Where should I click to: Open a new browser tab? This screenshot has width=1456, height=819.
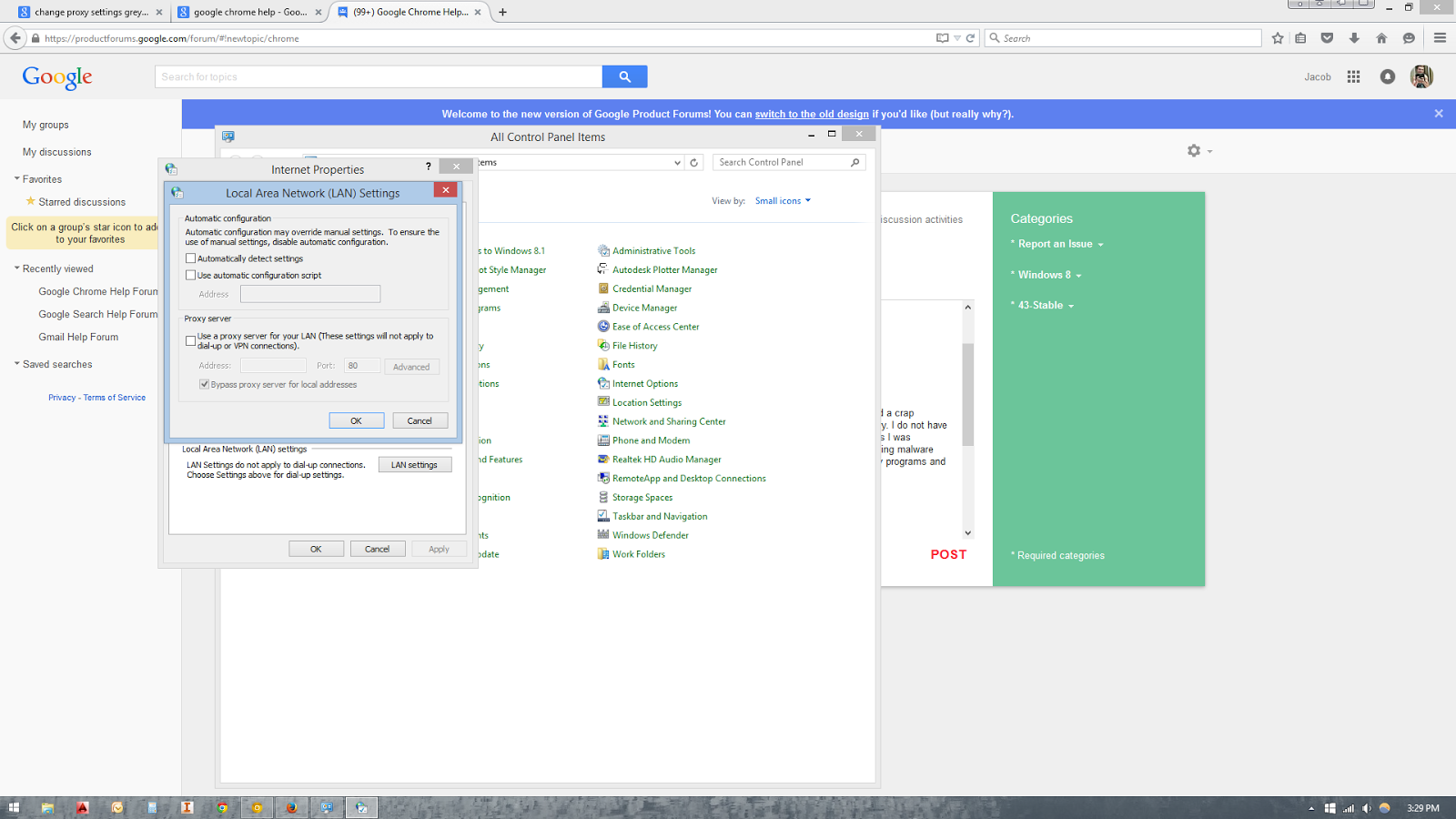pos(502,12)
